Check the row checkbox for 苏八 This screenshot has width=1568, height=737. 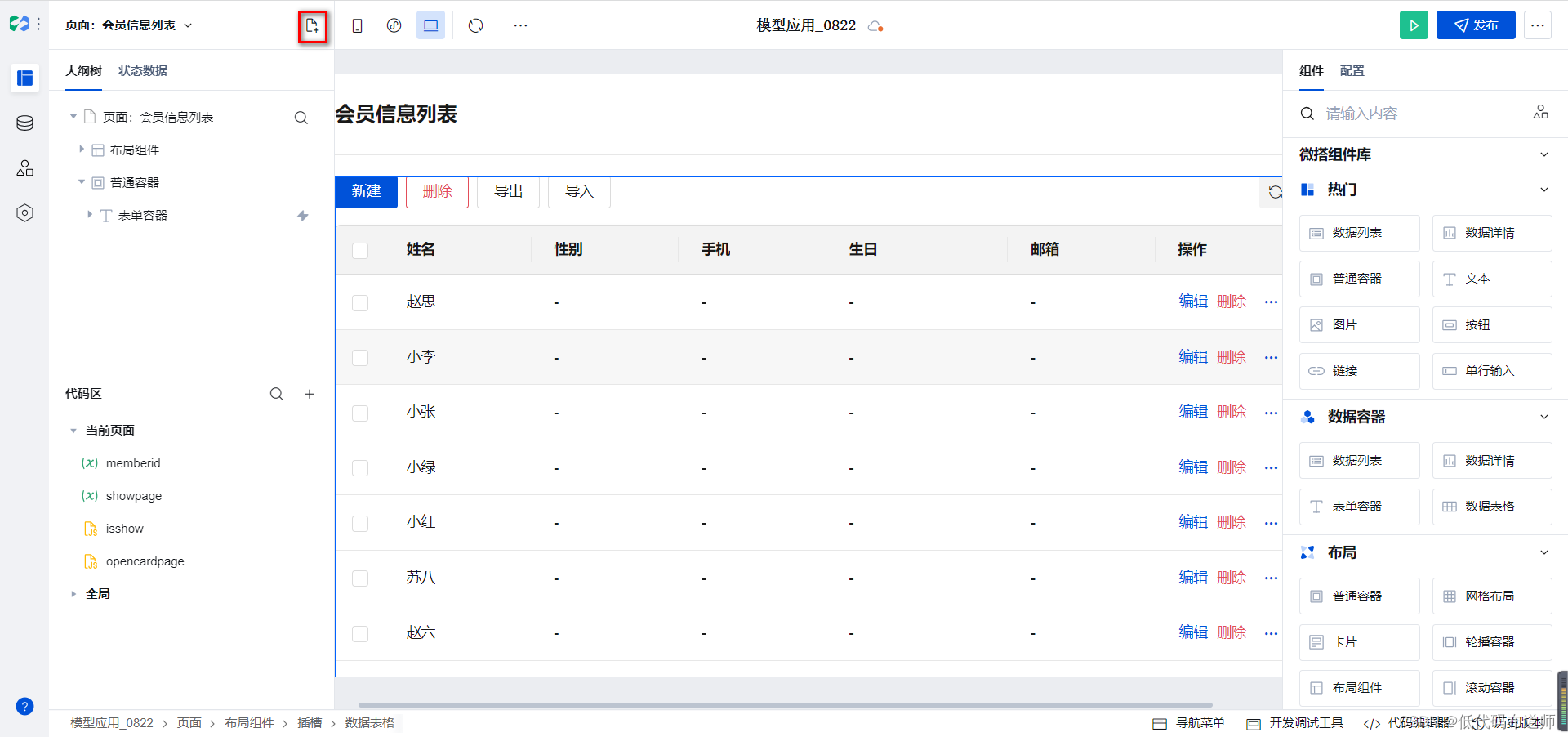[x=360, y=578]
